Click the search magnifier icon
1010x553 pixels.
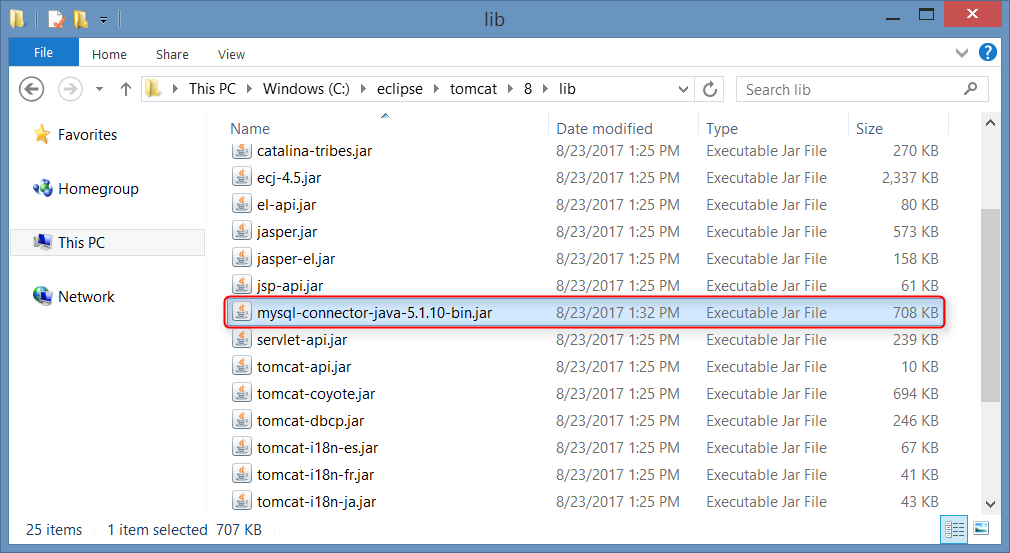coord(971,89)
